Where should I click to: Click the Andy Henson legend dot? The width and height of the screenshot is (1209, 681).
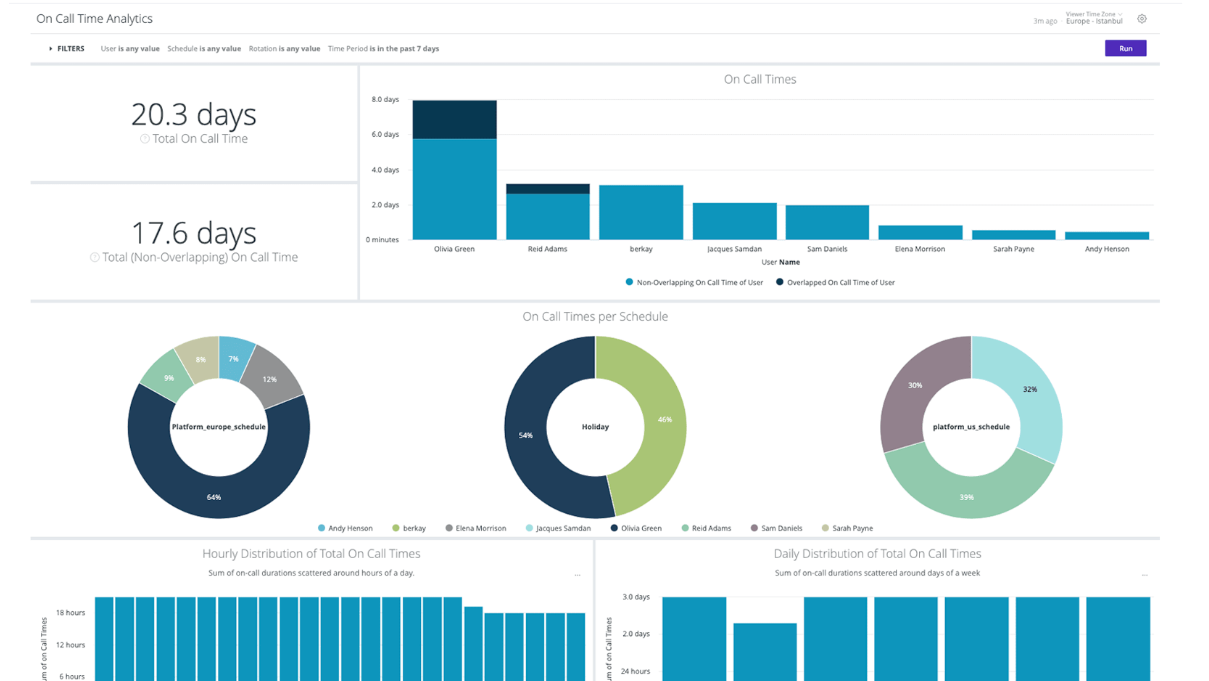pyautogui.click(x=321, y=528)
